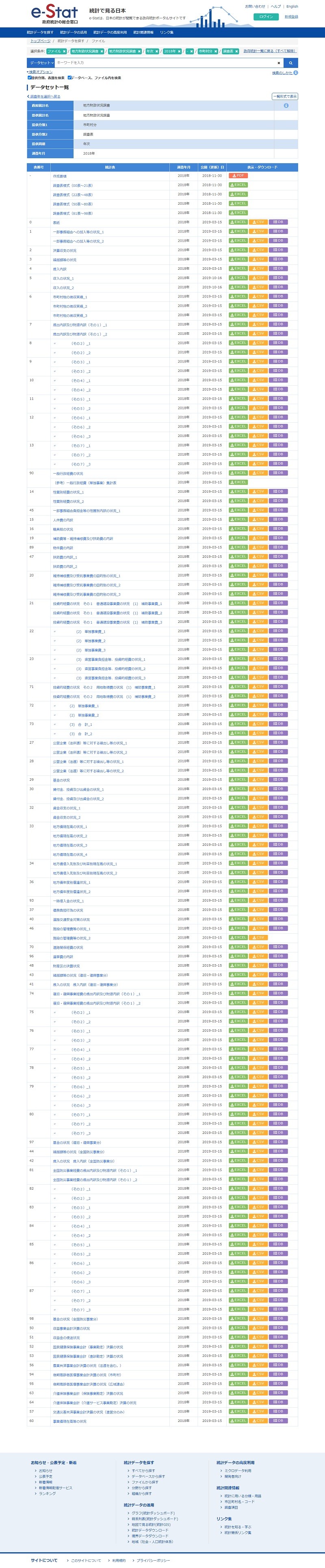325x1568 pixels.
Task: Open 性質別経費の状況_1 table link
Action: [68, 492]
